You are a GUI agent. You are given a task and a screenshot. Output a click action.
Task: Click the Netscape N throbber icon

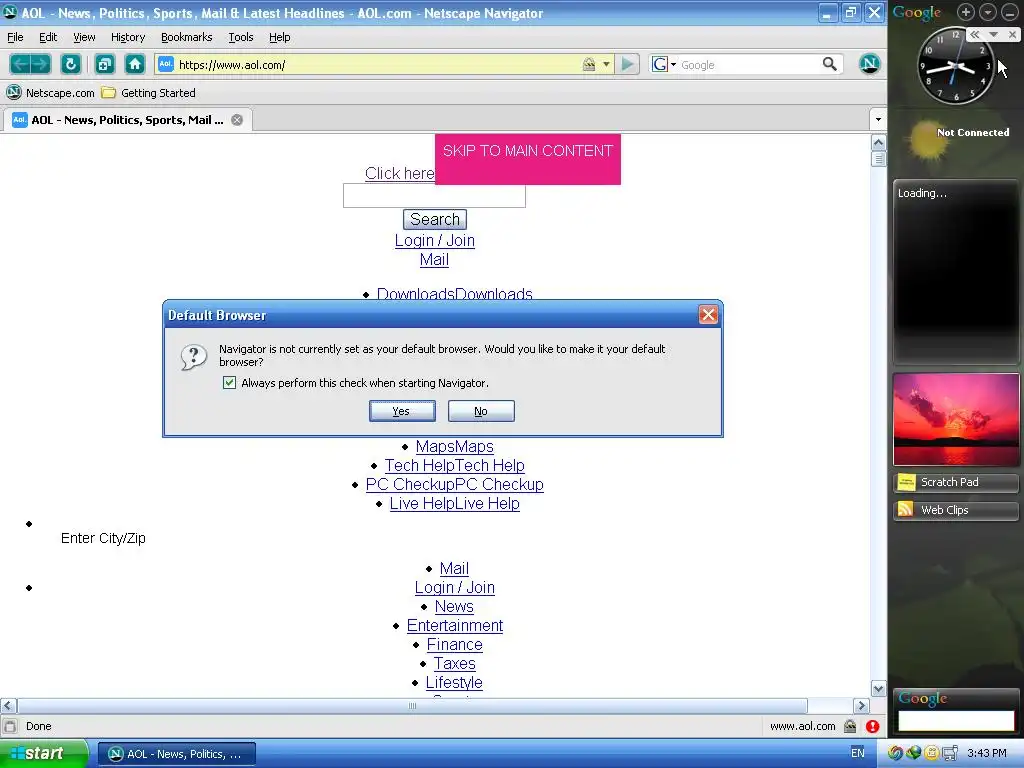pyautogui.click(x=869, y=64)
